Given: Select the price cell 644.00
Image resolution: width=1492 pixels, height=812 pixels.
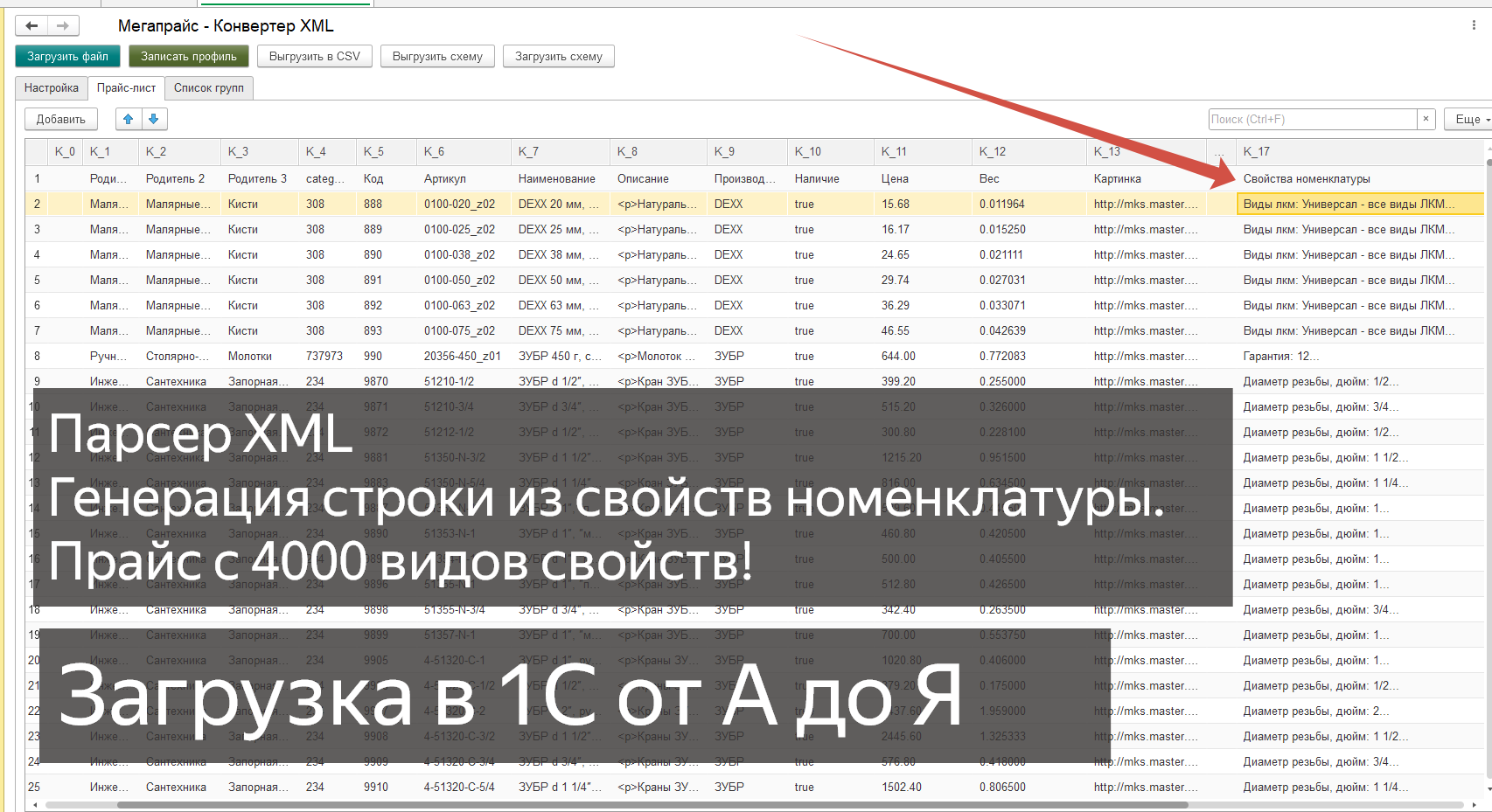Looking at the screenshot, I should [x=924, y=356].
